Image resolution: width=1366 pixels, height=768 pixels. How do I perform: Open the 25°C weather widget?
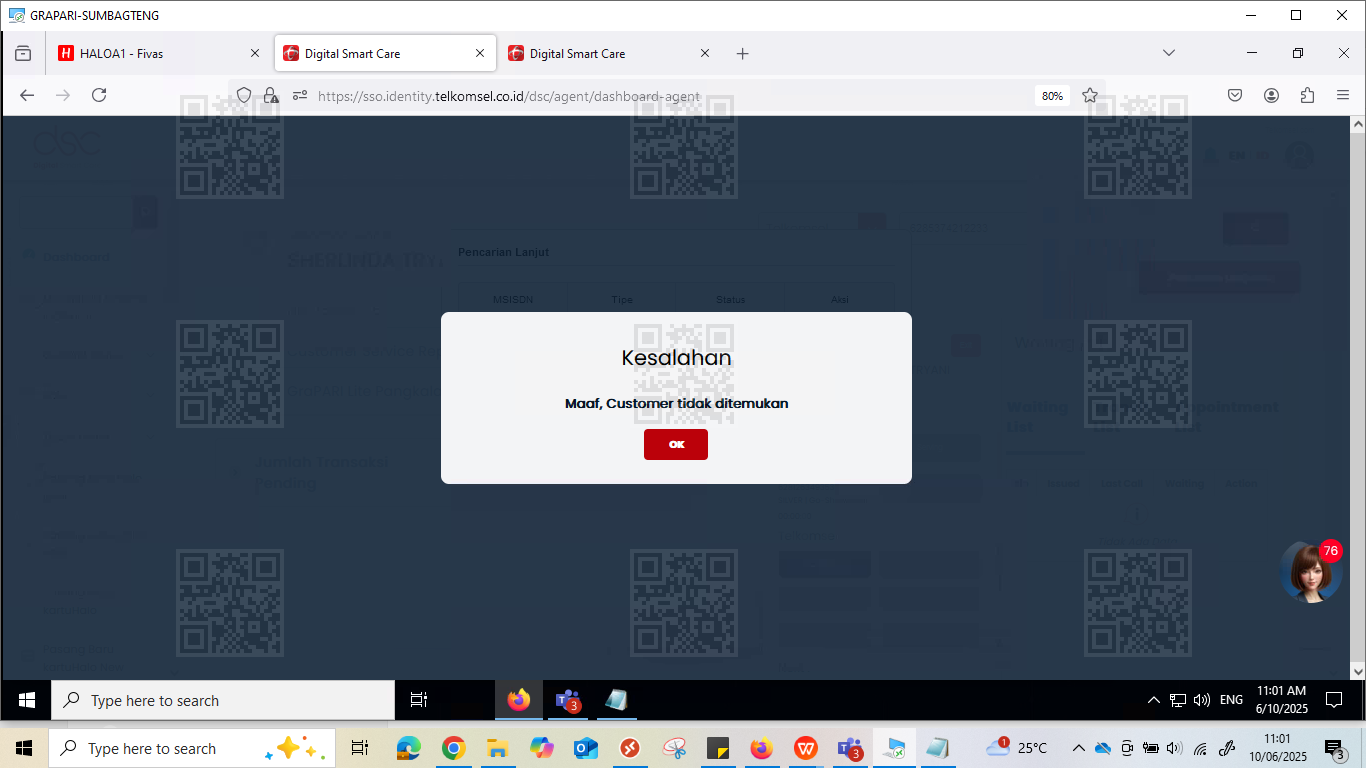tap(1017, 748)
